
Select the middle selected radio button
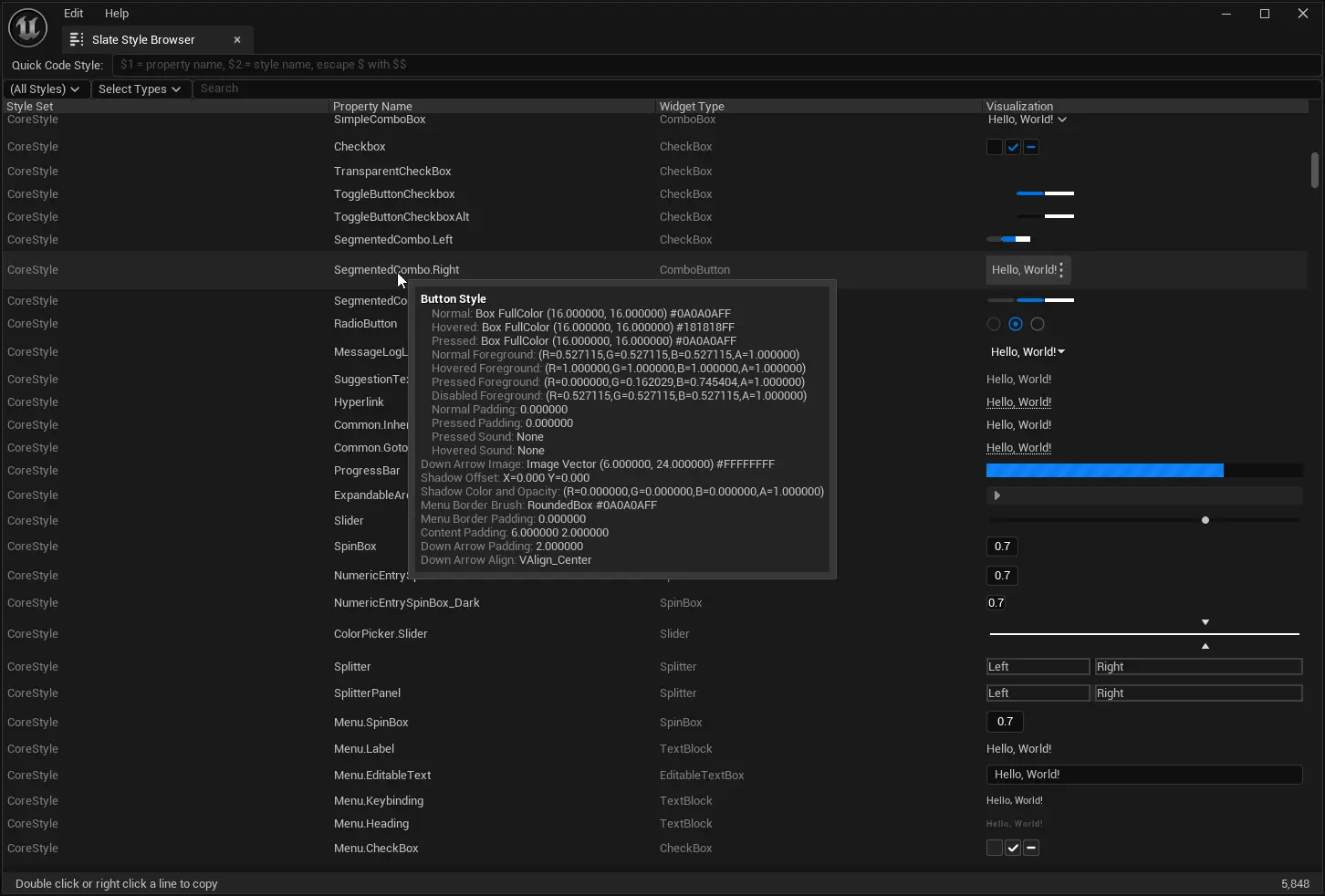click(x=1016, y=324)
